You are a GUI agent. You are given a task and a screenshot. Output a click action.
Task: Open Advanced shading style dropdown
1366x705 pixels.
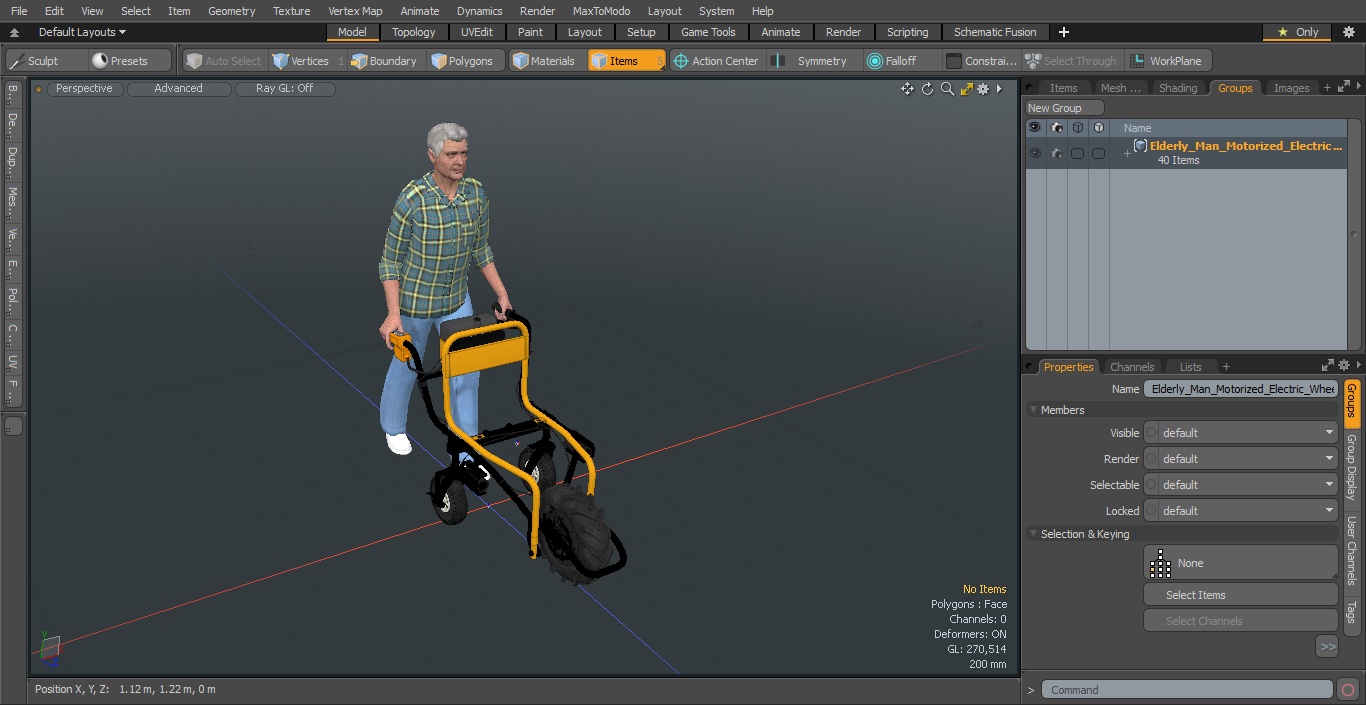[x=178, y=89]
